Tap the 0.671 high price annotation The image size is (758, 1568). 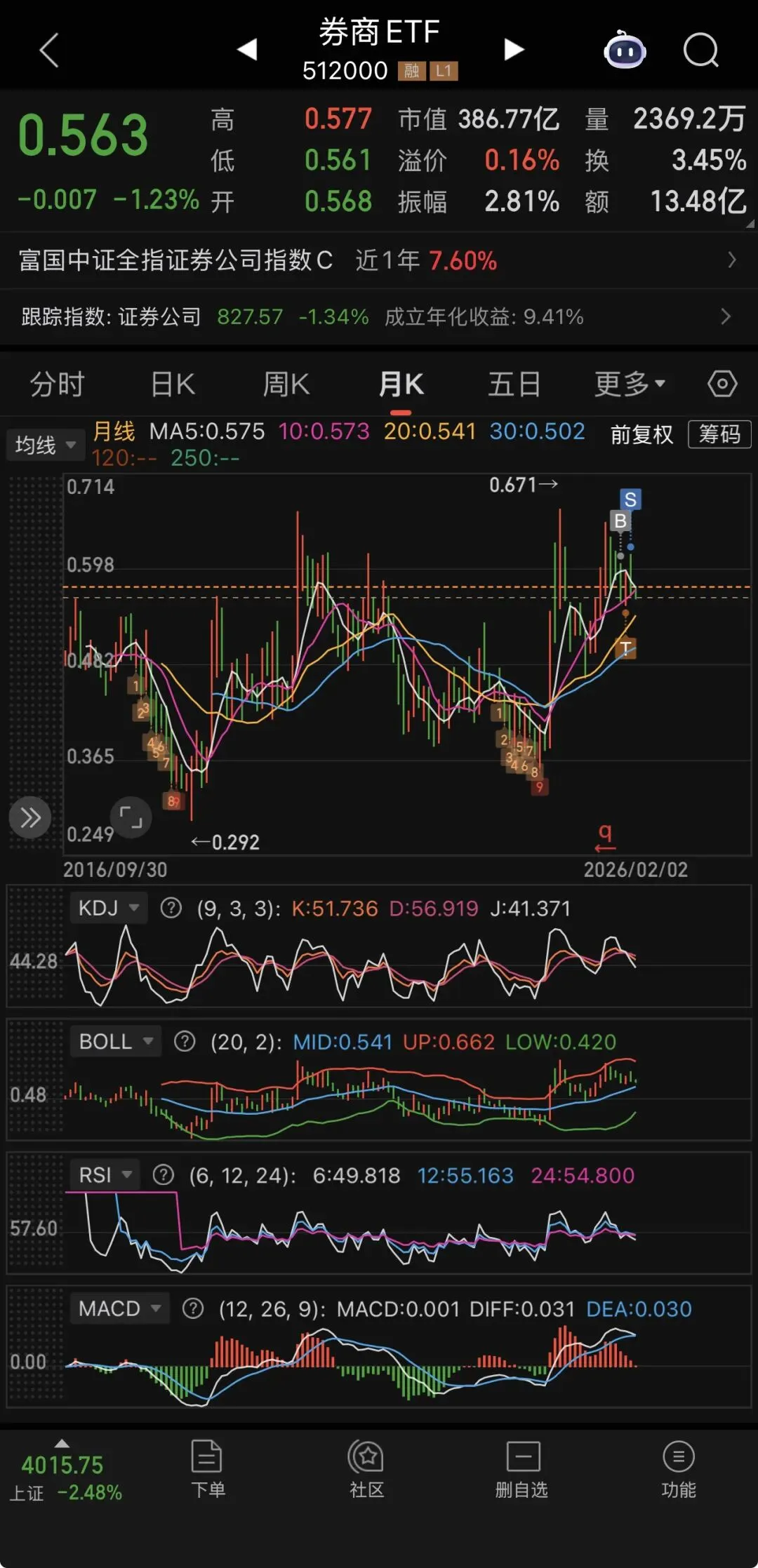tap(524, 484)
